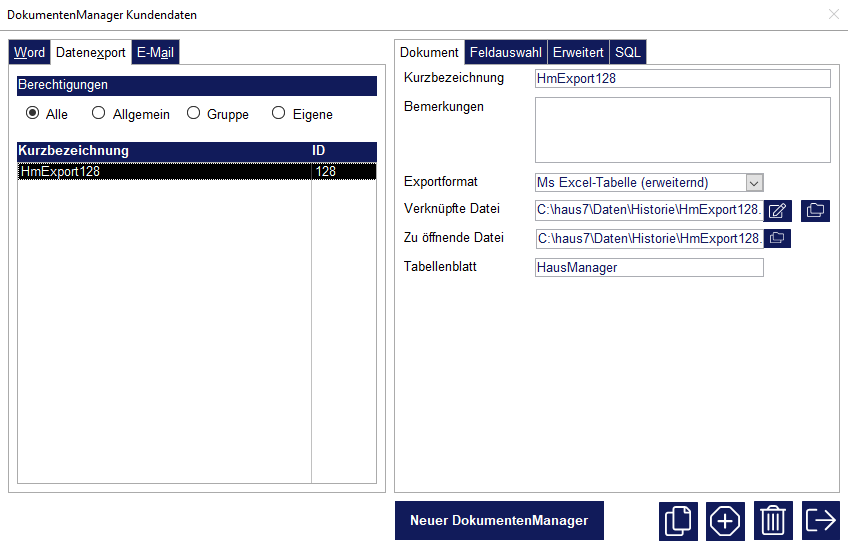Screen dimensions: 848x547
Task: Click the Neuer DokumentenManager button
Action: click(499, 520)
